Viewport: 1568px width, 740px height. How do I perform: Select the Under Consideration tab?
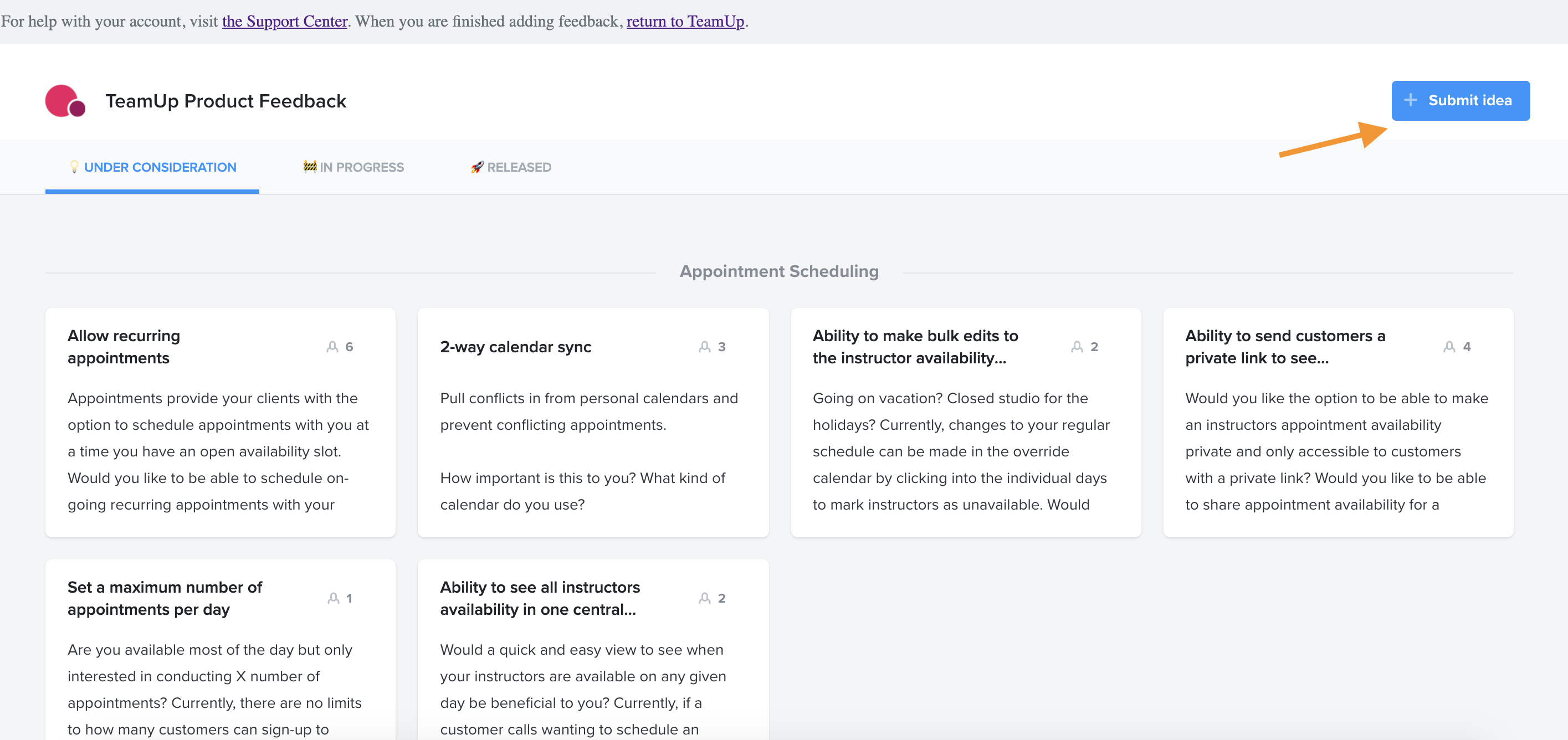pyautogui.click(x=160, y=167)
